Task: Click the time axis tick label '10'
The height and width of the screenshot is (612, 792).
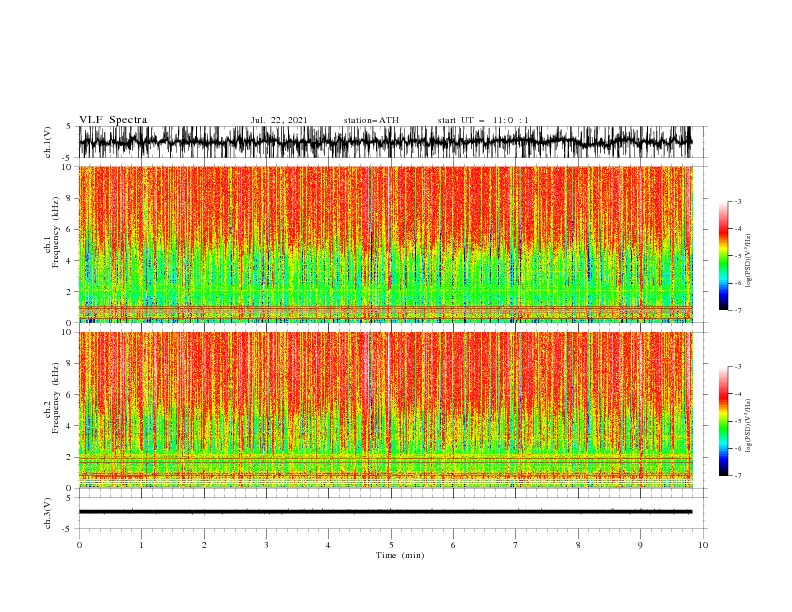Action: pos(703,545)
